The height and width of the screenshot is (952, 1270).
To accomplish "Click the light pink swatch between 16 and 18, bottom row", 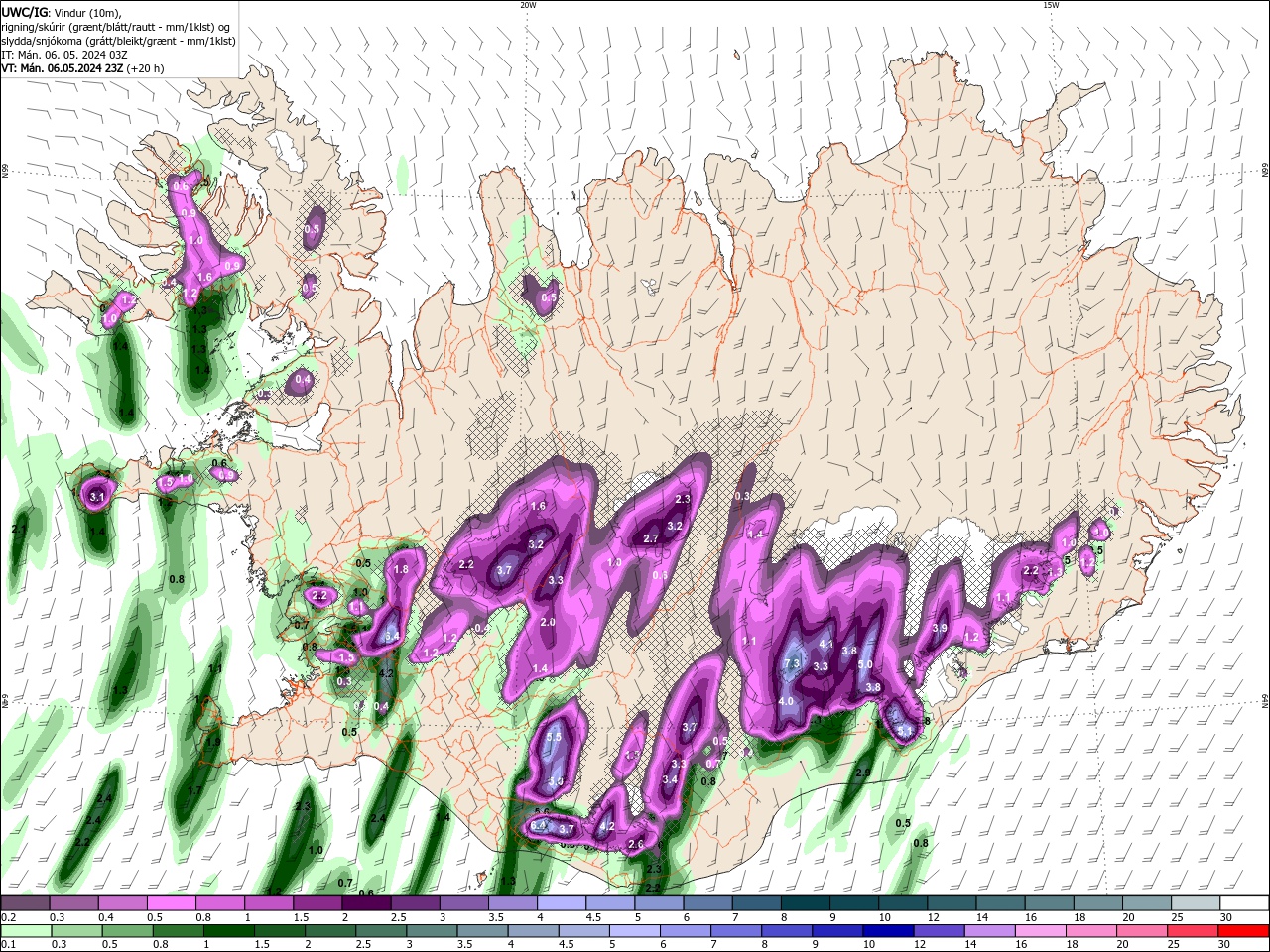I will (x=1040, y=931).
